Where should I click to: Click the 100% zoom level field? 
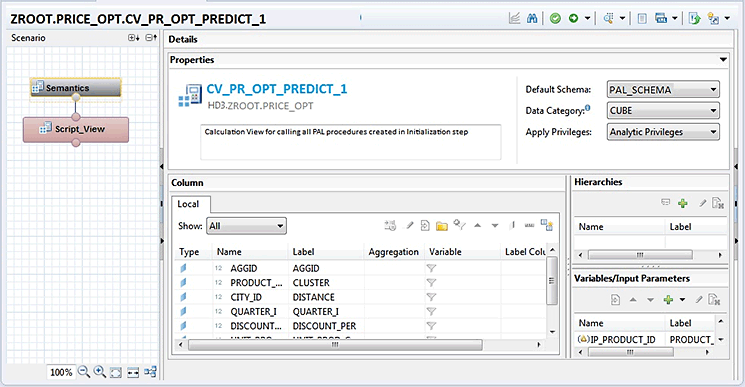point(61,372)
